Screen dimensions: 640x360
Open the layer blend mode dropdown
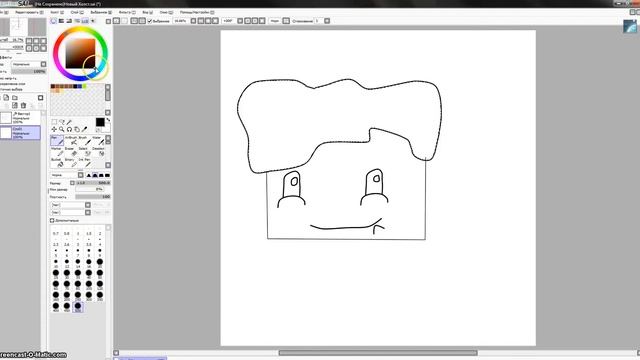click(43, 64)
